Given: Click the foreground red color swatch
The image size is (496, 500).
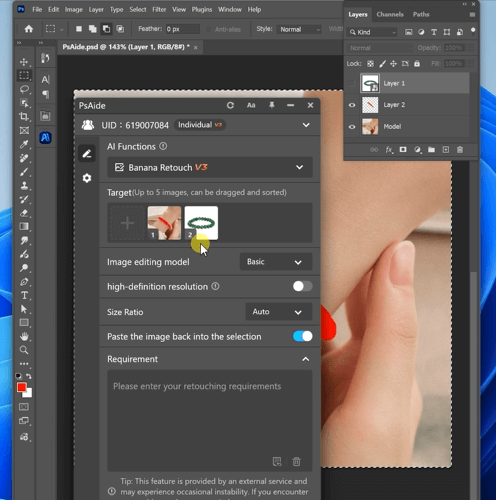Looking at the screenshot, I should click(x=22, y=387).
